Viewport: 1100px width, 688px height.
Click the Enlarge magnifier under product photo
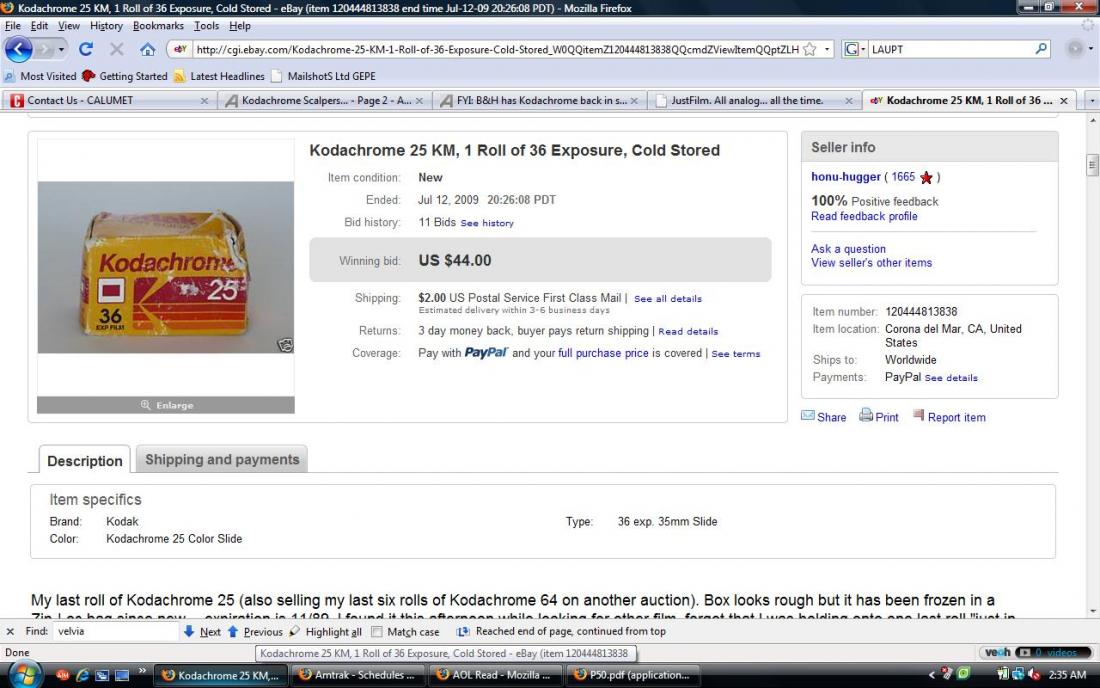click(x=145, y=405)
